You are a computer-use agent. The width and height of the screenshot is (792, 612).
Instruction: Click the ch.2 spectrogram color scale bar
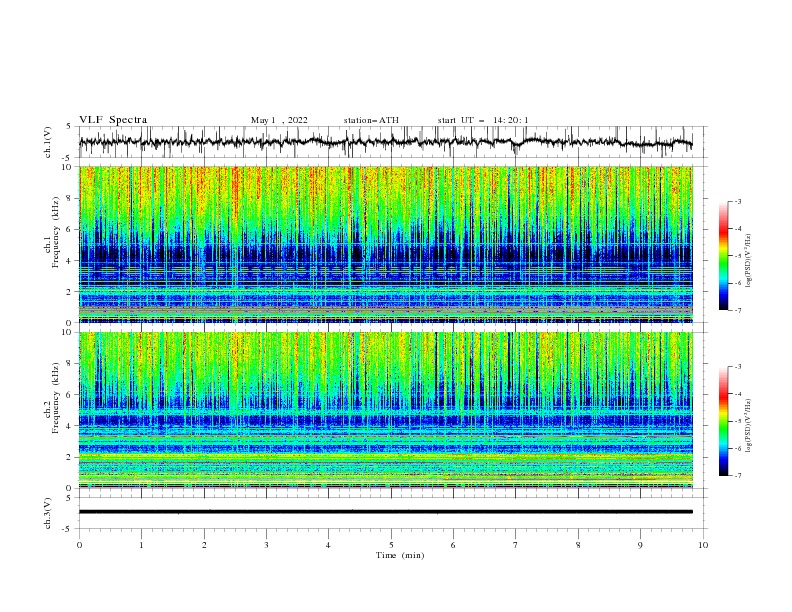(x=724, y=421)
